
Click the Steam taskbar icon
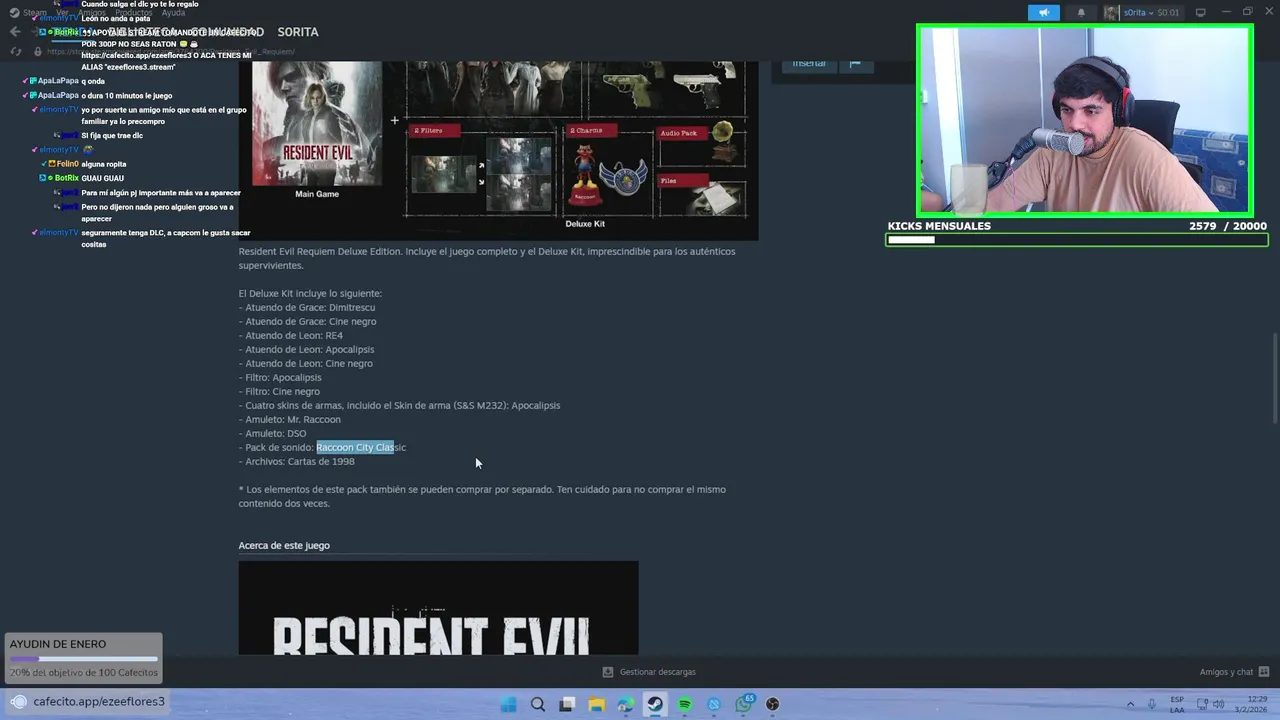click(x=655, y=704)
